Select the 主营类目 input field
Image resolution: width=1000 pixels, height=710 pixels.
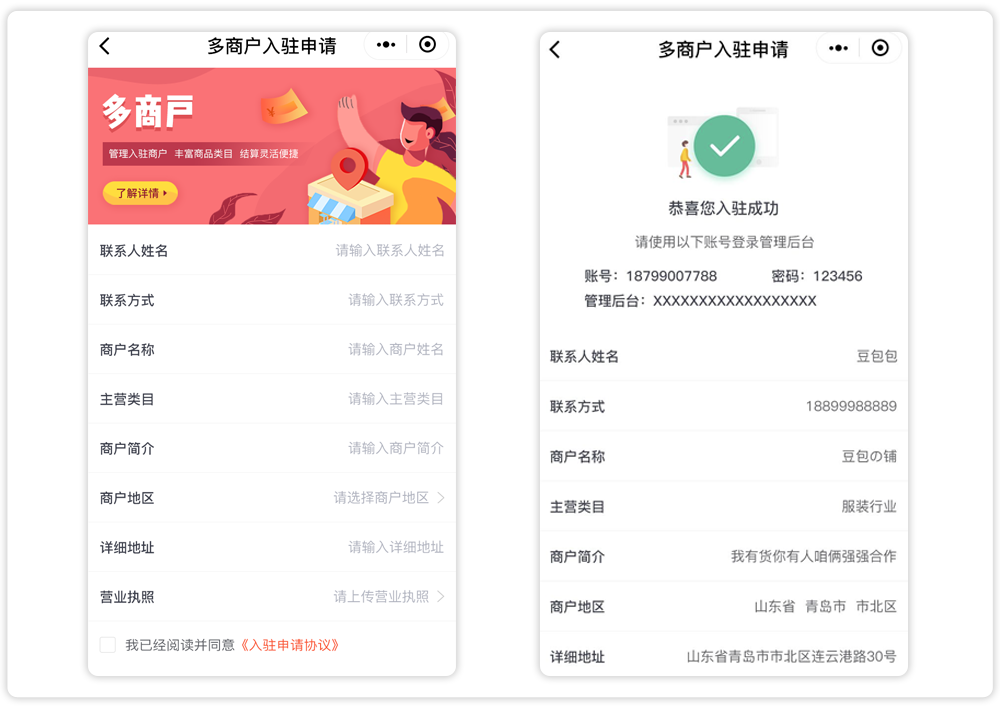(x=395, y=399)
